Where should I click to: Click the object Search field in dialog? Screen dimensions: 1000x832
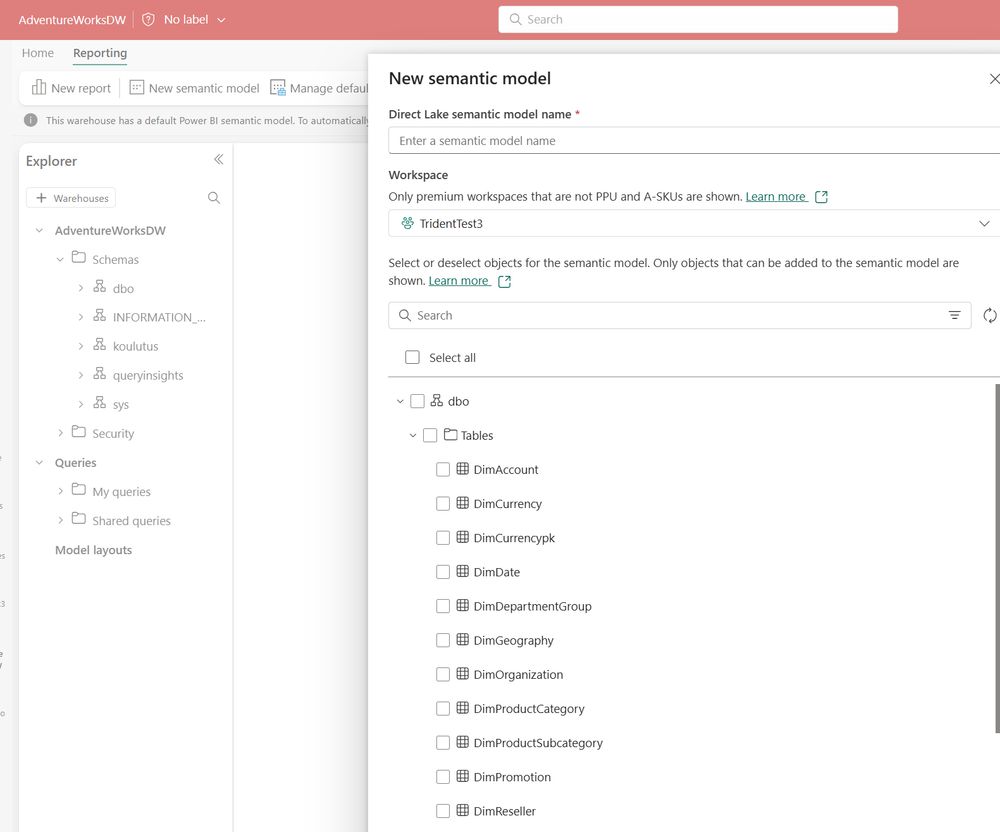click(x=679, y=316)
